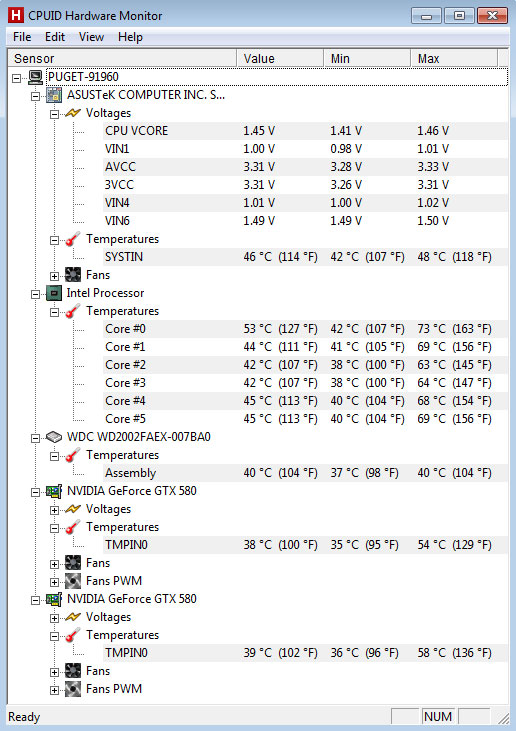Select the Core #3 temperature row
Image resolution: width=516 pixels, height=731 pixels.
pos(305,383)
